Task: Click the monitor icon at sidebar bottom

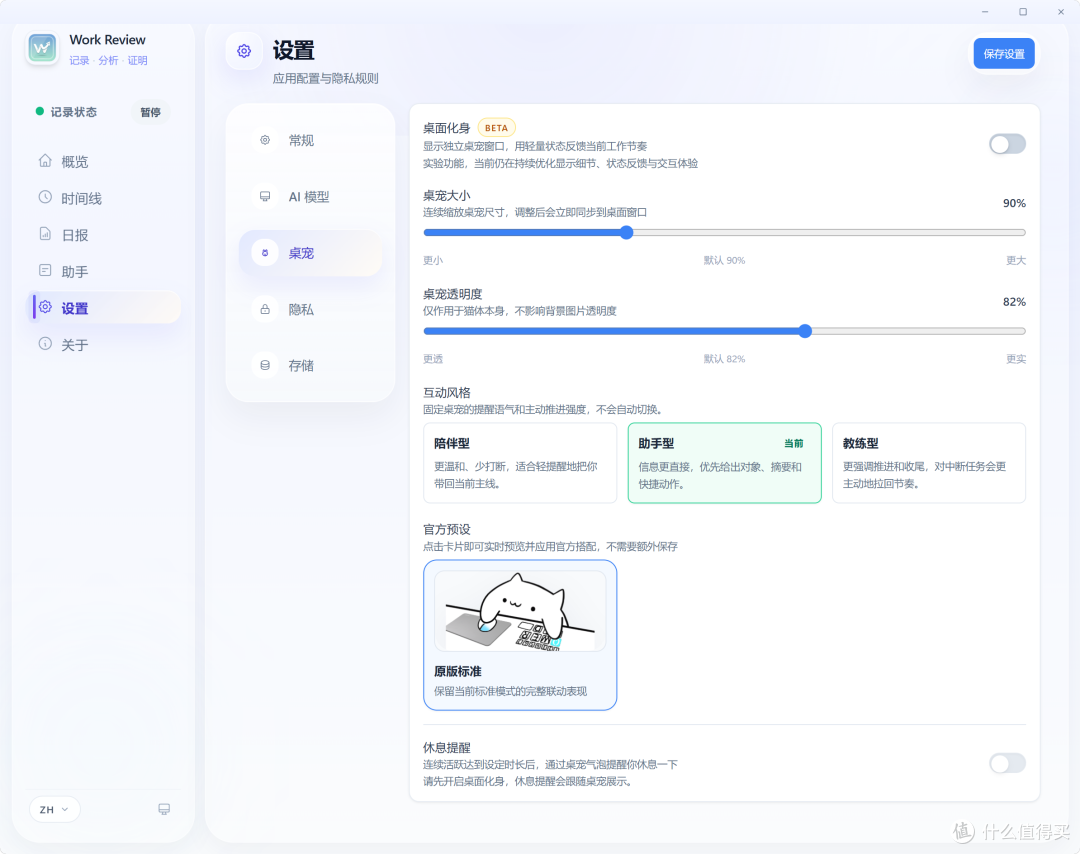Action: [x=164, y=809]
